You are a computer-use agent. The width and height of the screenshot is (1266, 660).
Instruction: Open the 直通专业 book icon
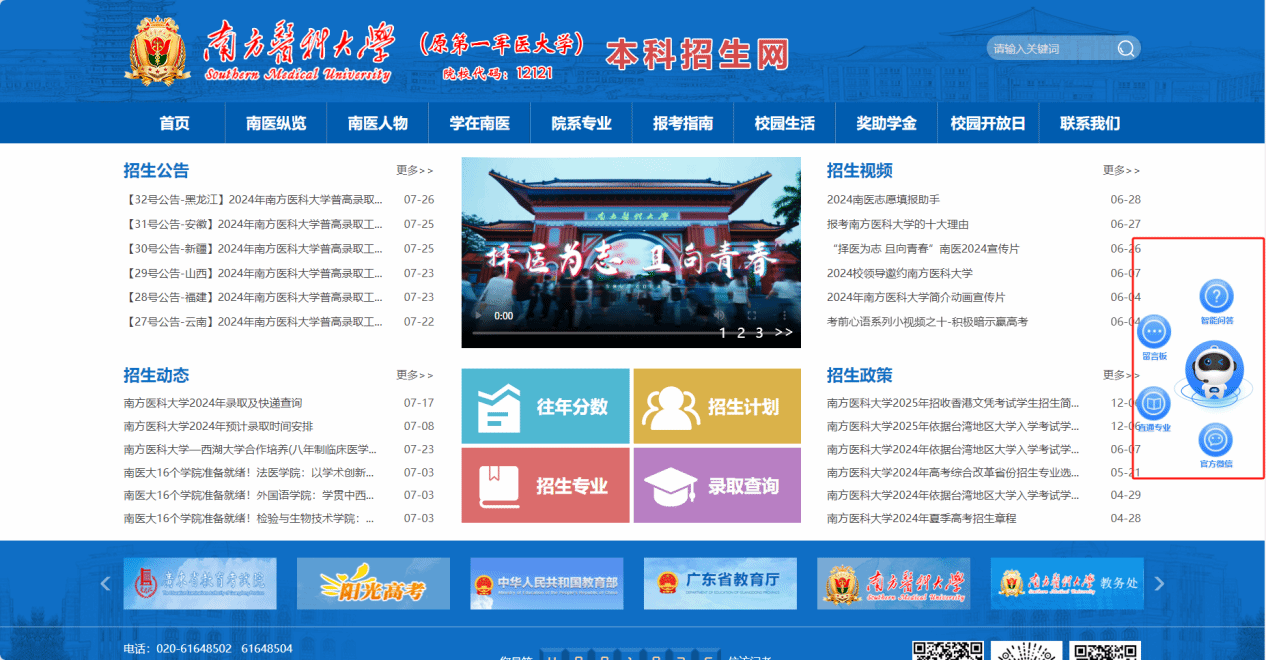tap(1154, 403)
